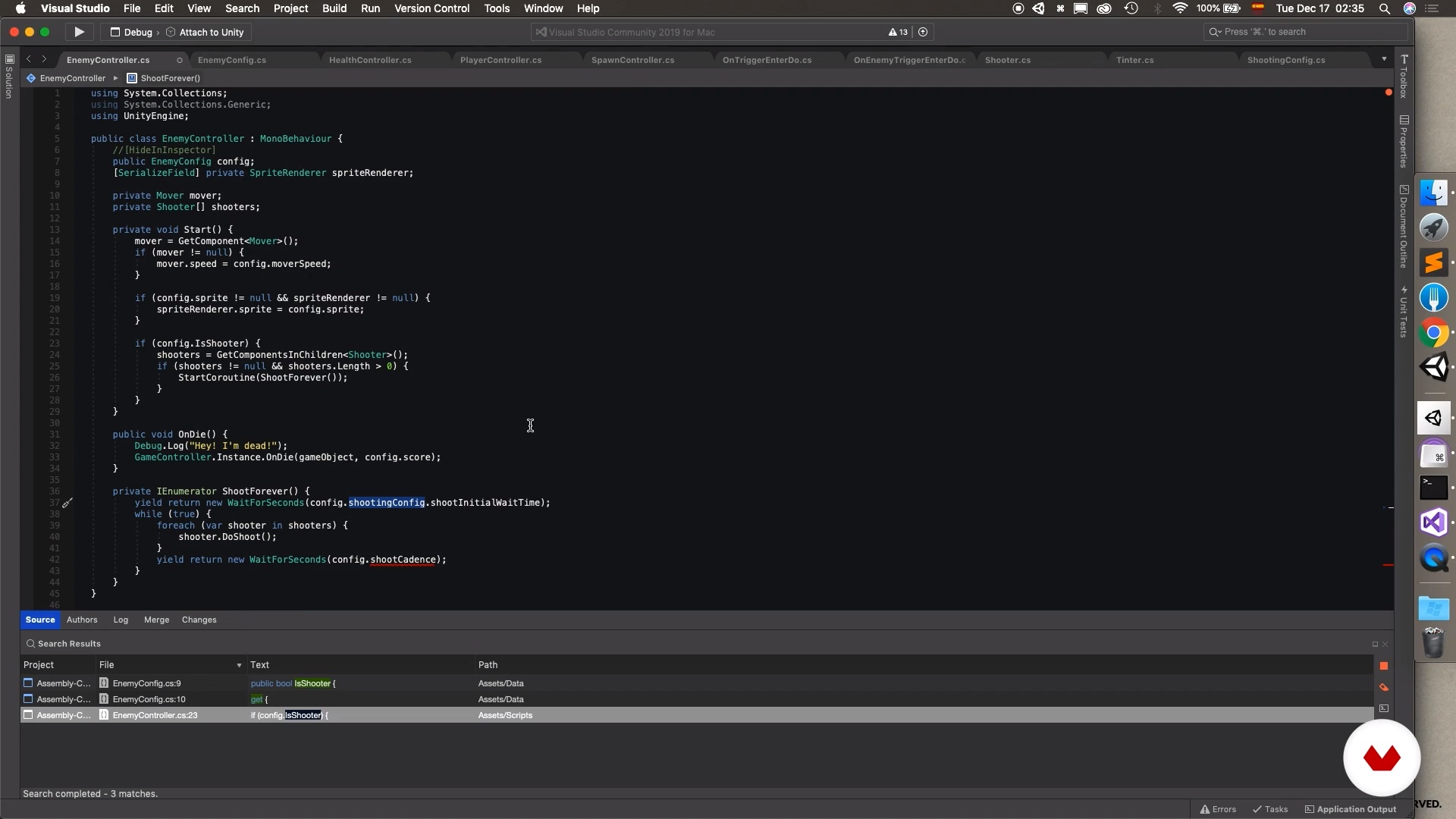Open the Version Control menu
The height and width of the screenshot is (819, 1456).
[x=432, y=8]
